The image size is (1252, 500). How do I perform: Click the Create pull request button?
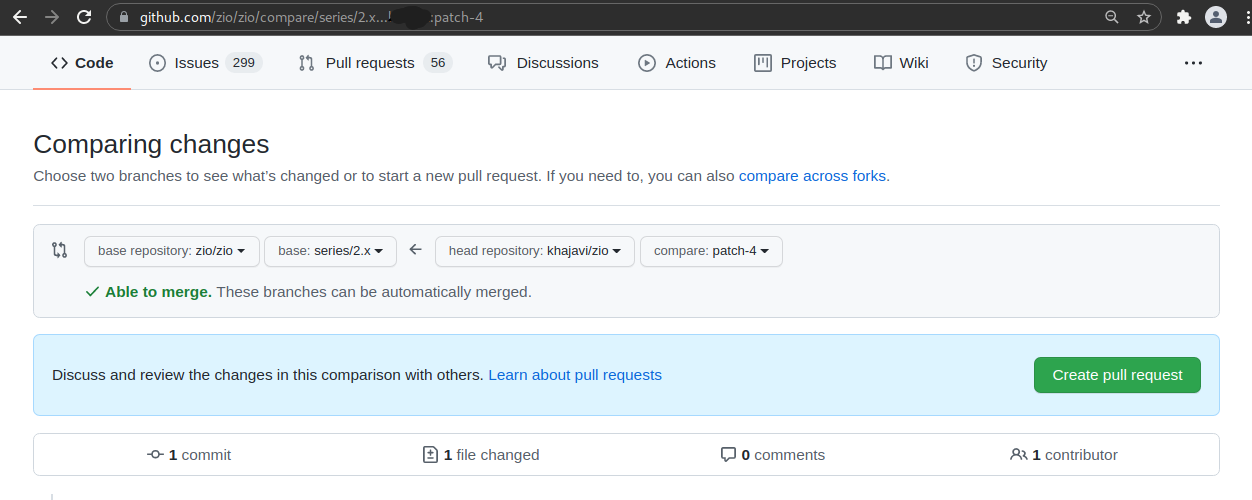[x=1117, y=375]
